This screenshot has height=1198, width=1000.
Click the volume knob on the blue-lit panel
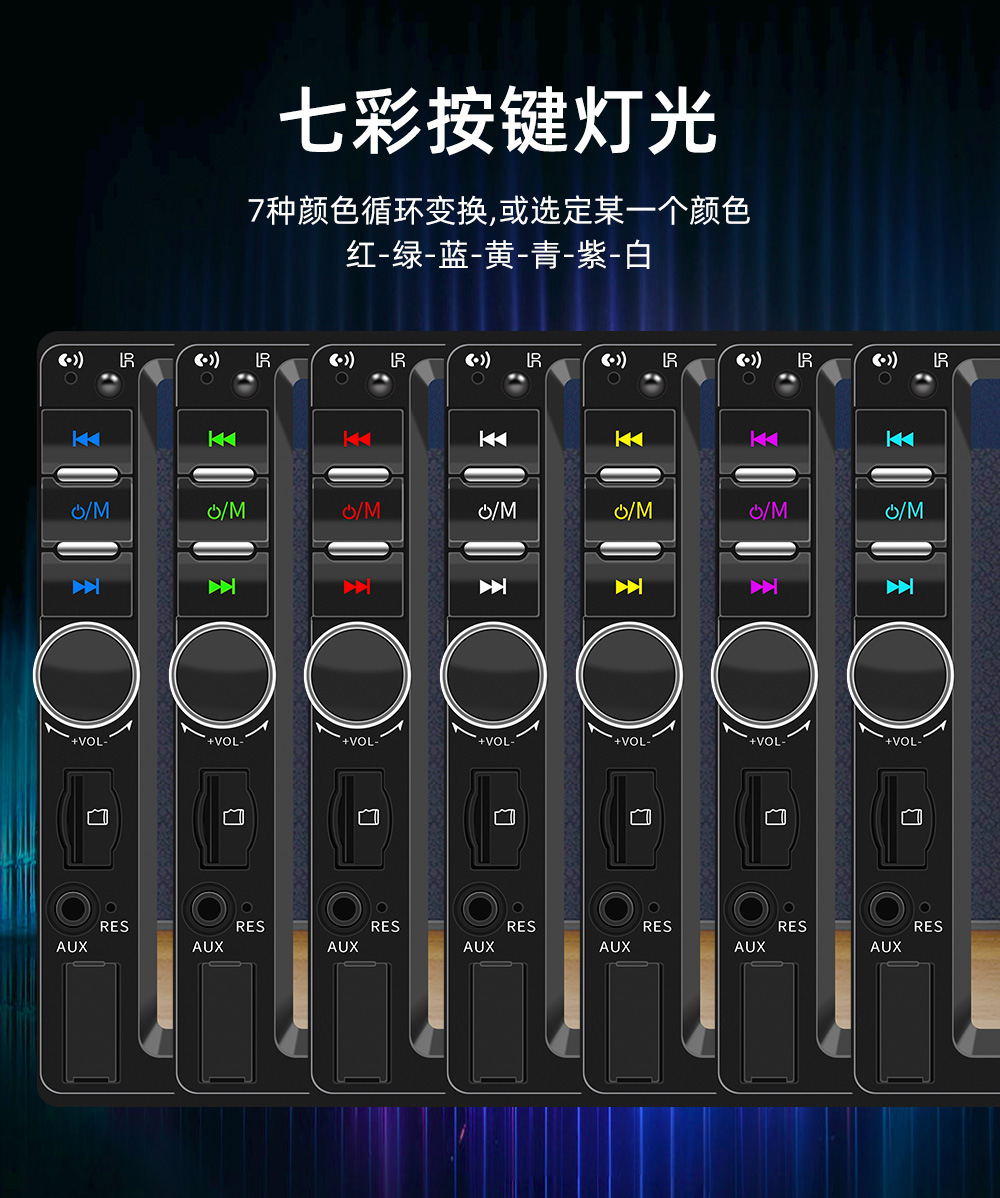pos(86,675)
